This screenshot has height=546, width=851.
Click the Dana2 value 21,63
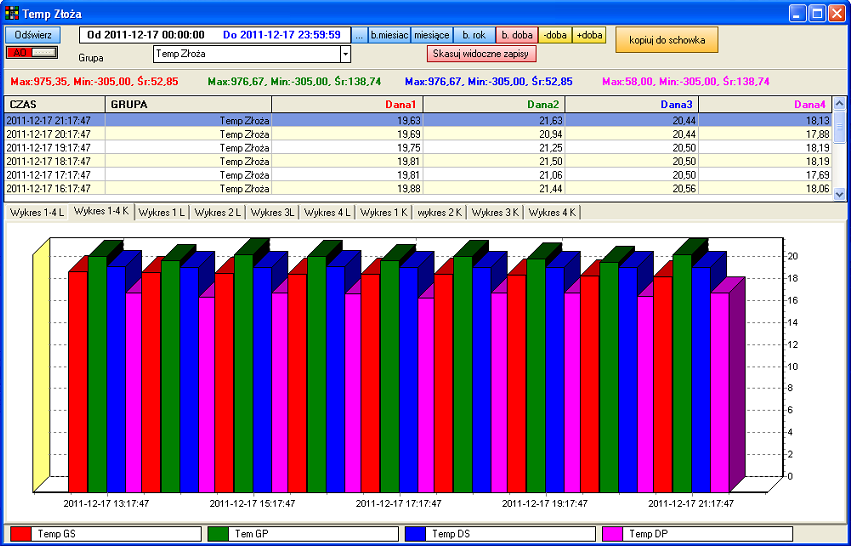point(549,120)
